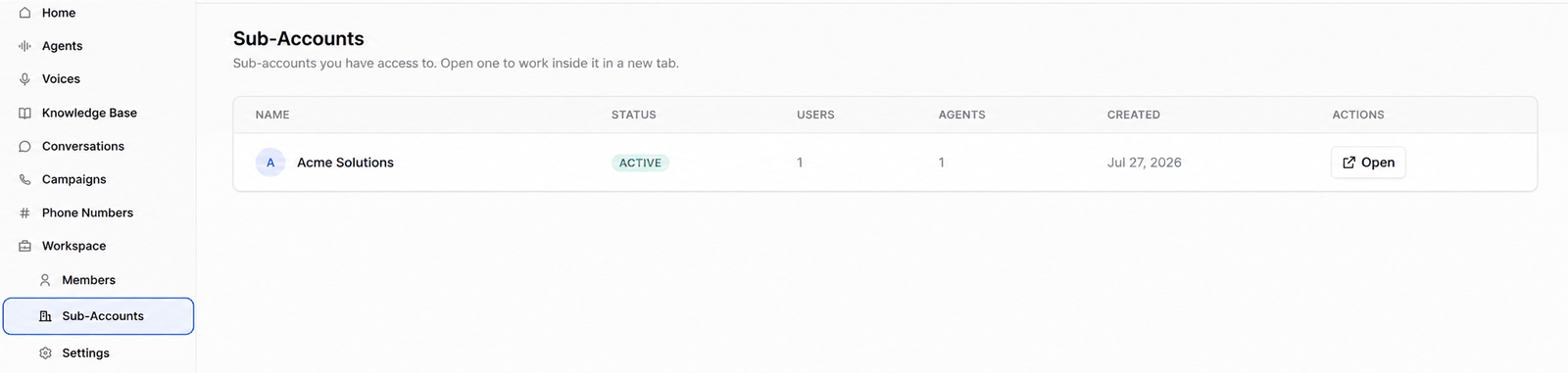This screenshot has height=373, width=1568.
Task: Click the Workspace briefcase icon
Action: point(25,246)
